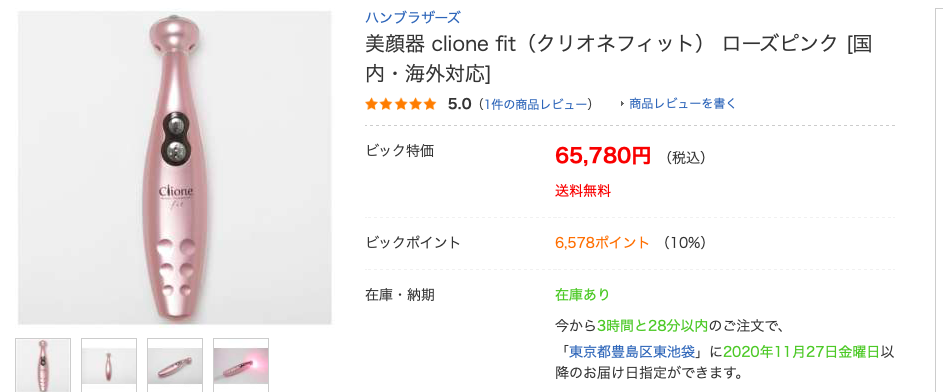Image resolution: width=943 pixels, height=392 pixels.
Task: Click the fifth orange rating star
Action: 429,104
